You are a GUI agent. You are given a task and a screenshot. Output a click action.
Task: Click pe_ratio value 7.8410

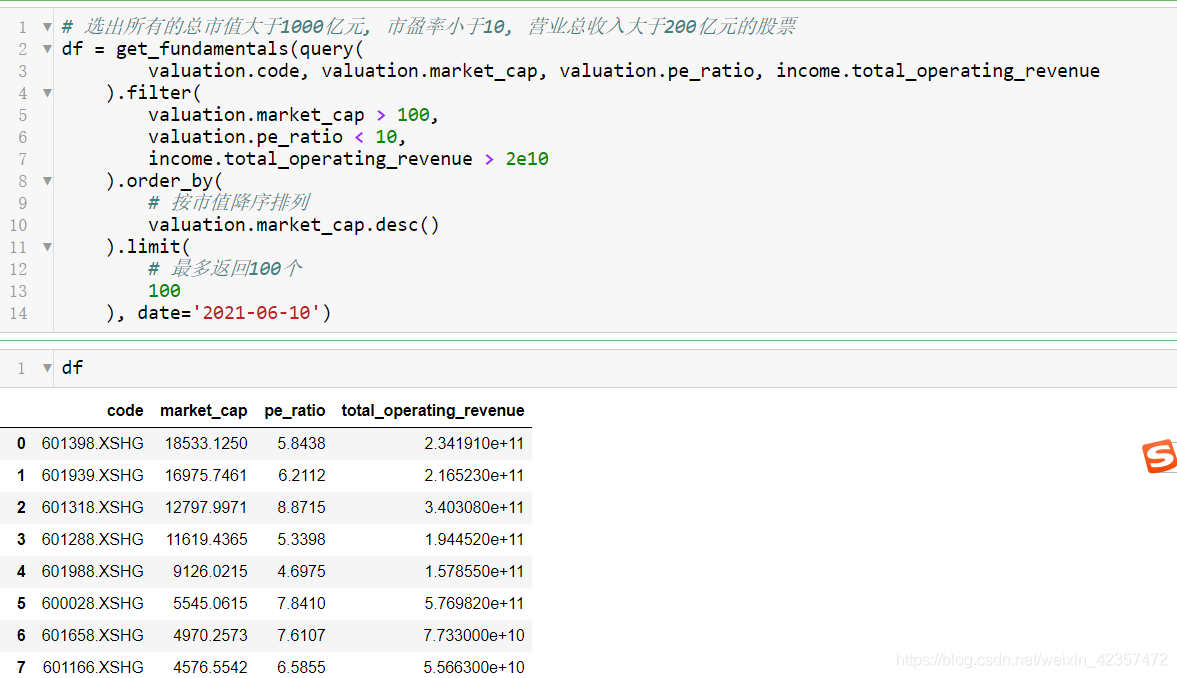[x=301, y=603]
